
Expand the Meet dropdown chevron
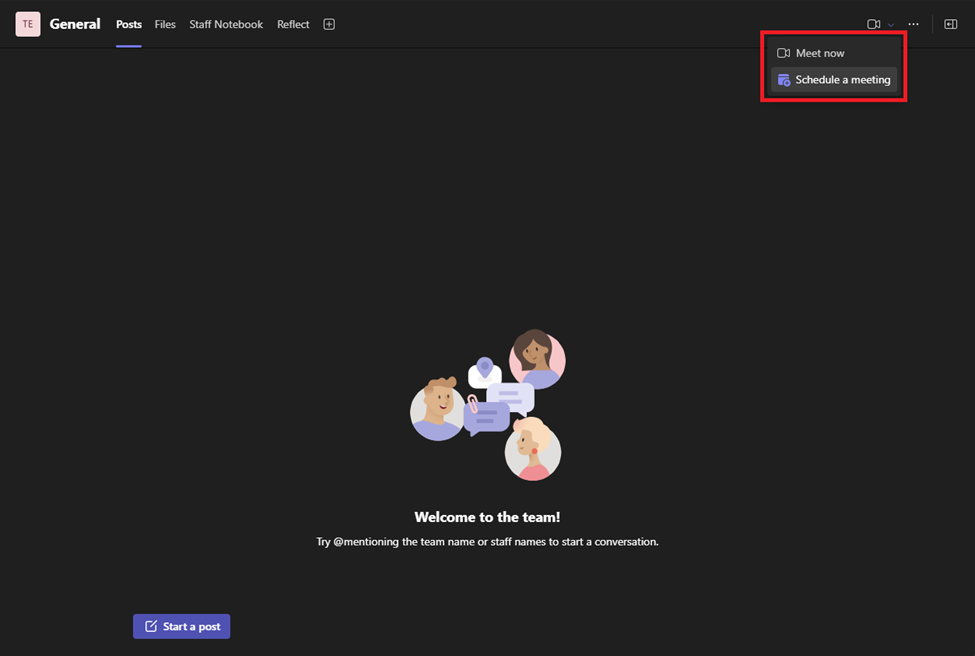click(890, 25)
